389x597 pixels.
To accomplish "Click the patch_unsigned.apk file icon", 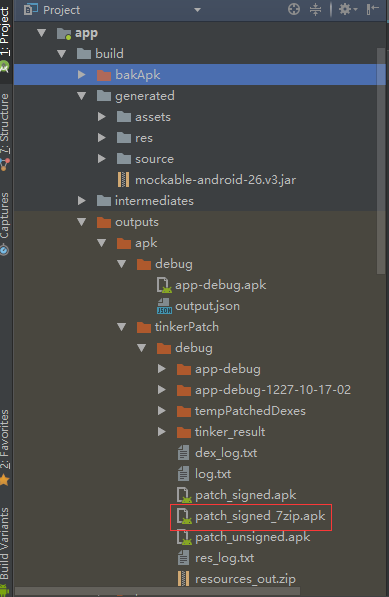I will [184, 537].
